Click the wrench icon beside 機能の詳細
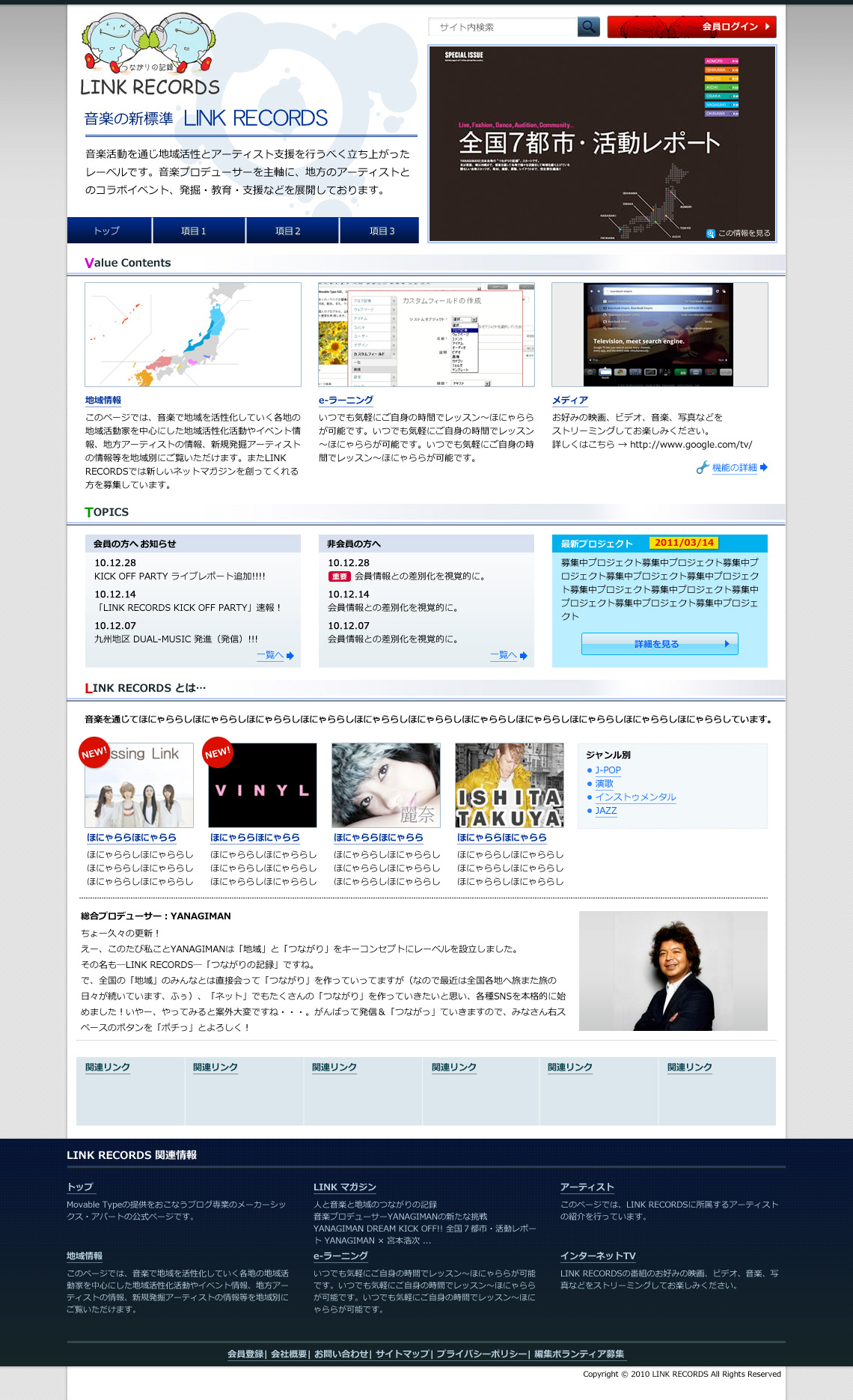 pos(702,468)
